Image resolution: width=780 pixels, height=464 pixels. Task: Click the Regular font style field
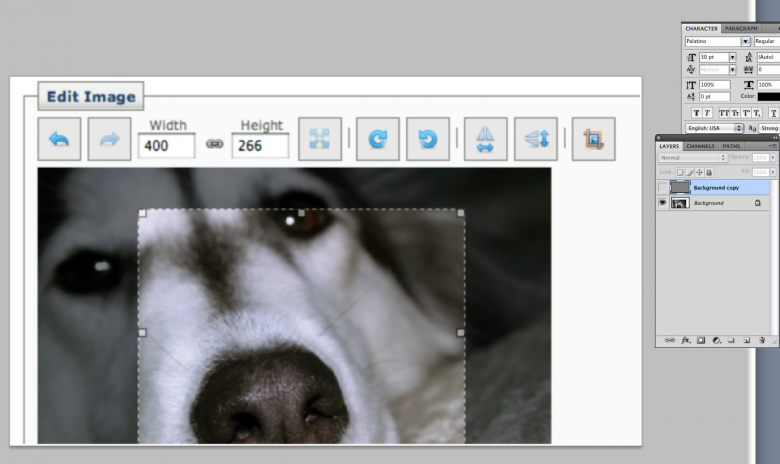point(767,41)
